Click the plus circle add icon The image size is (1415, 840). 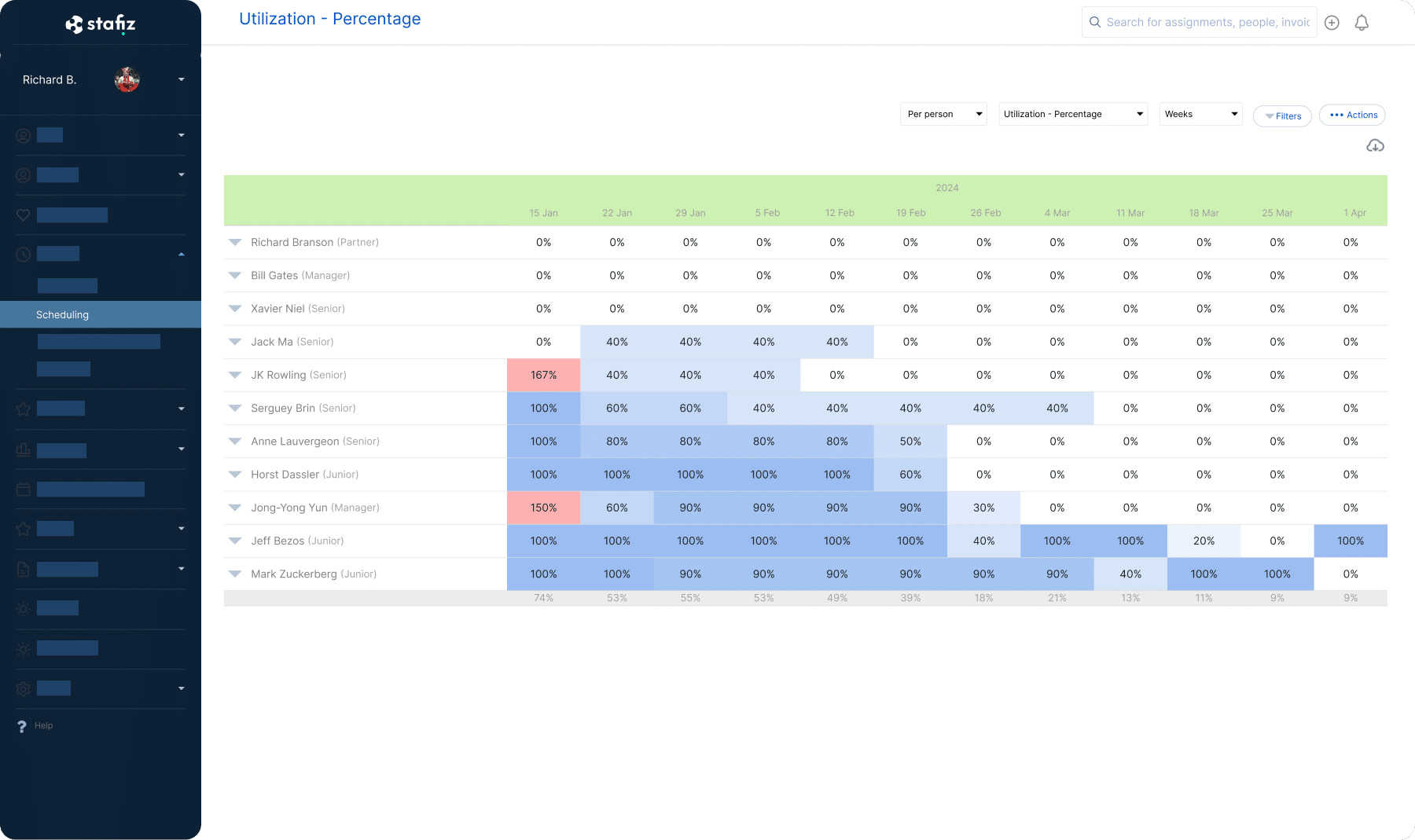point(1332,23)
